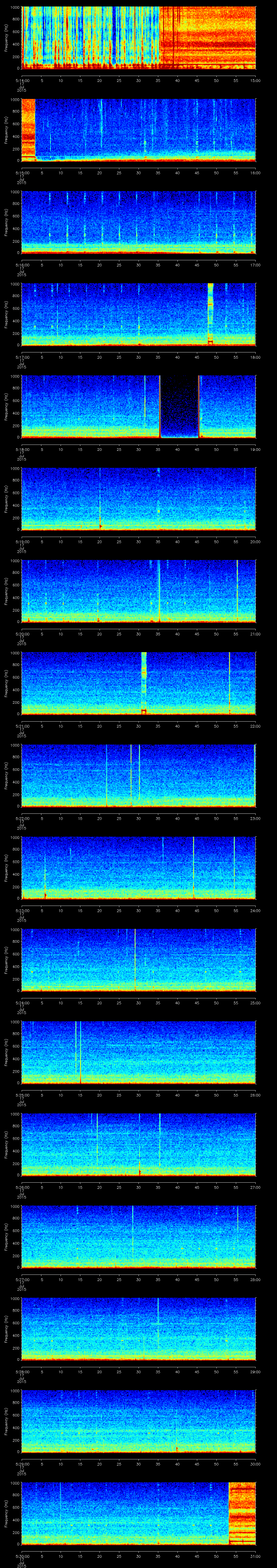Click the '26:00' end time label
277x1568 pixels.
tap(256, 1095)
